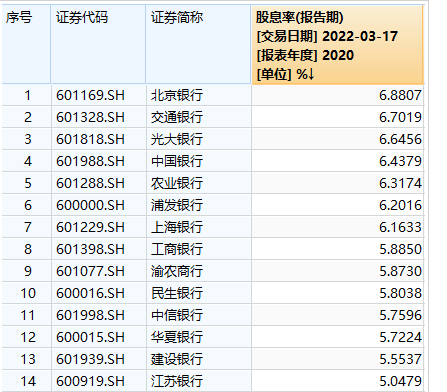This screenshot has height=392, width=447.
Task: Select security code 601998.SH
Action: [90, 315]
